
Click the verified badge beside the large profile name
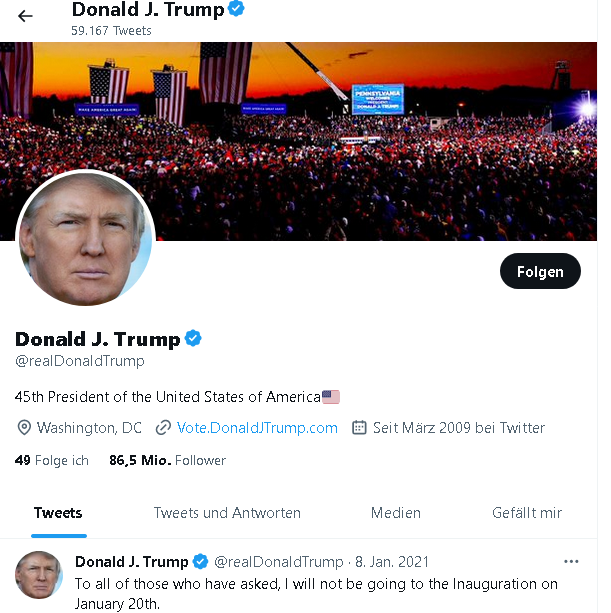tap(193, 339)
